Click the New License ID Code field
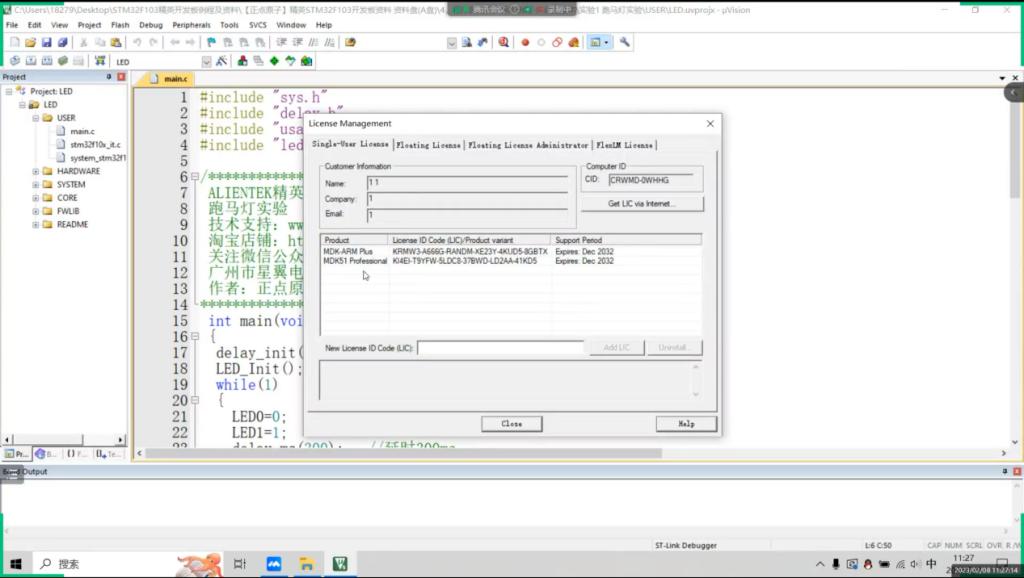The width and height of the screenshot is (1024, 578). [500, 348]
